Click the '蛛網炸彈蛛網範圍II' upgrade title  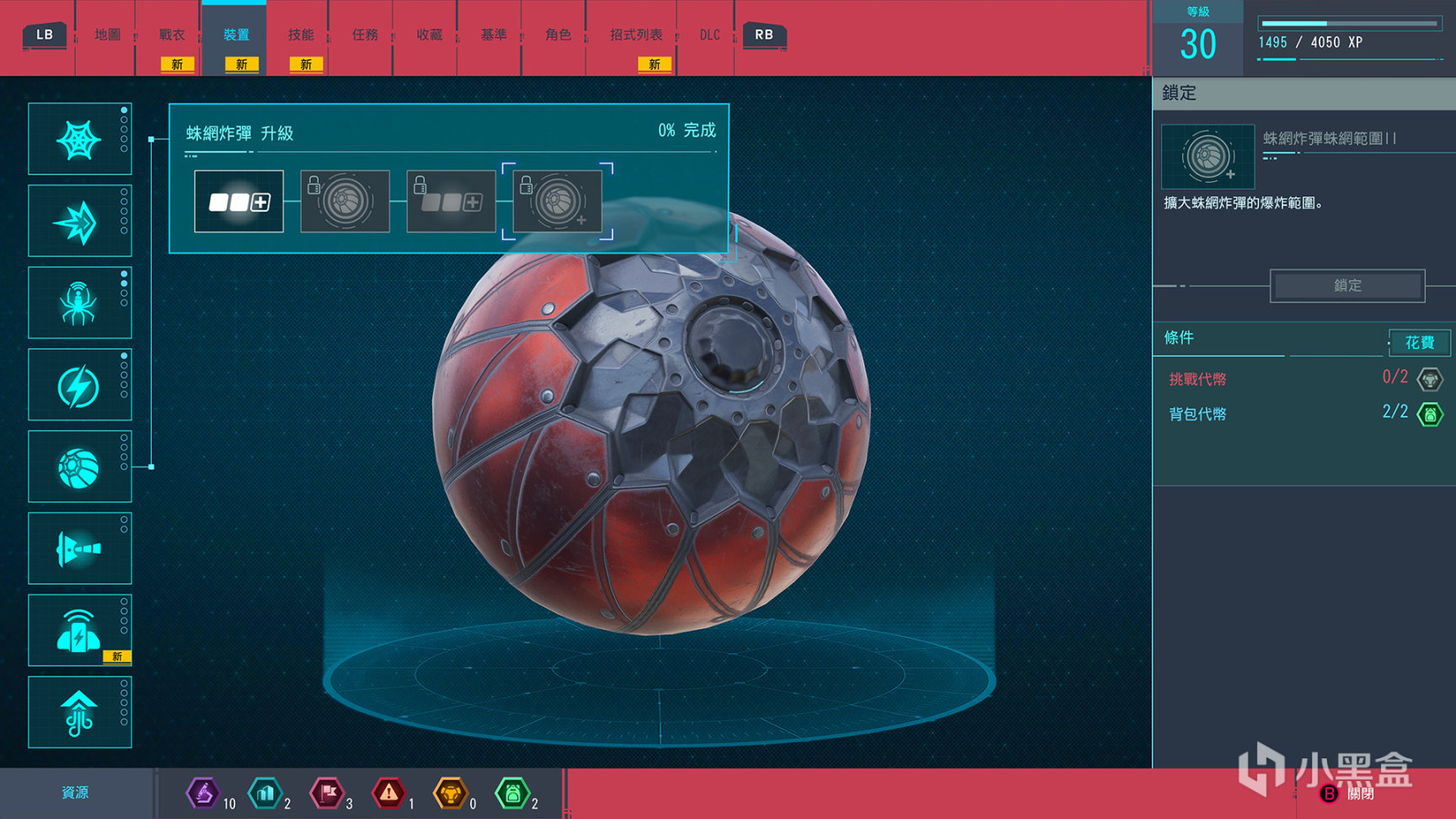1330,138
